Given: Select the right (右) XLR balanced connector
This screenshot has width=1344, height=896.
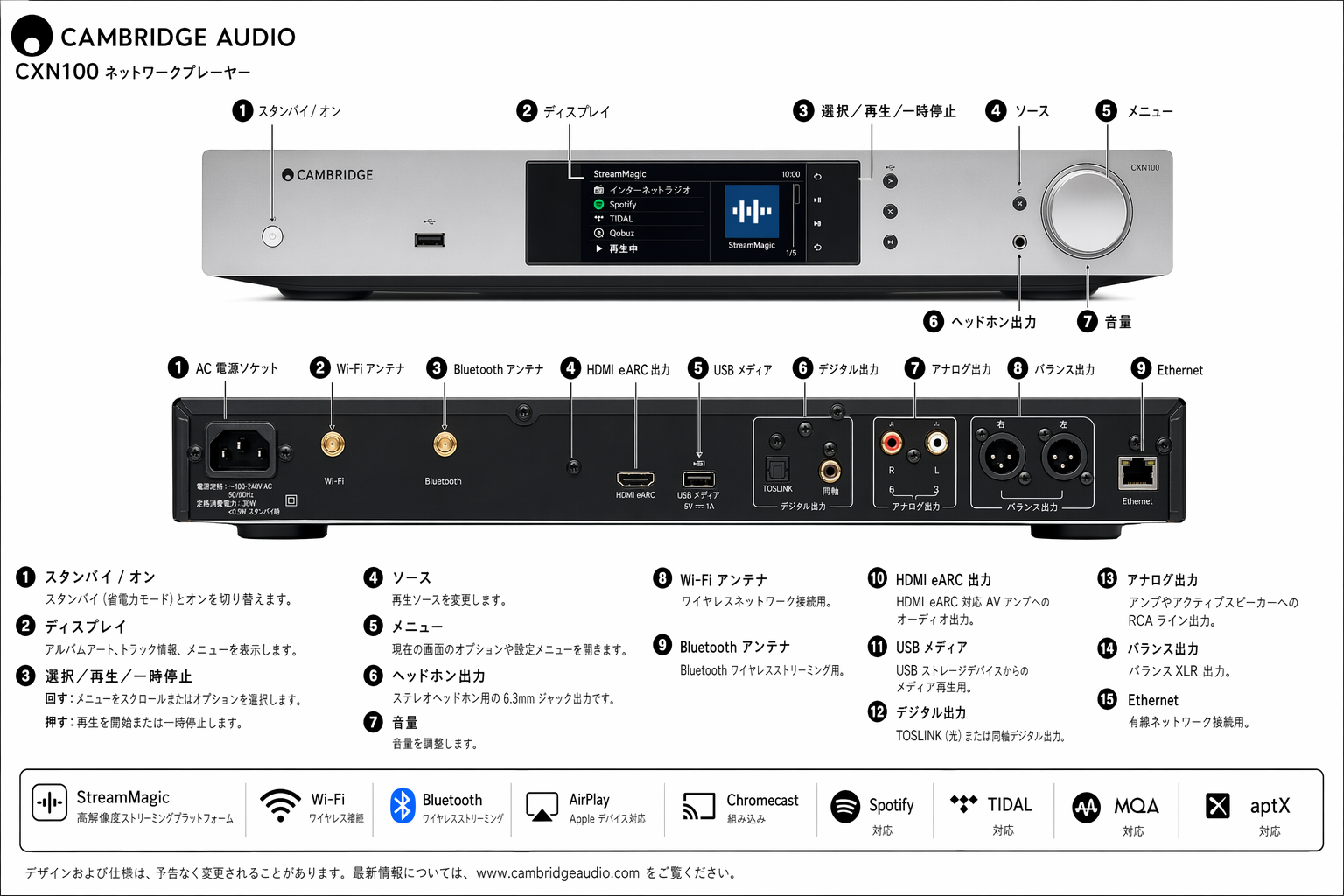Looking at the screenshot, I should click(x=1001, y=456).
